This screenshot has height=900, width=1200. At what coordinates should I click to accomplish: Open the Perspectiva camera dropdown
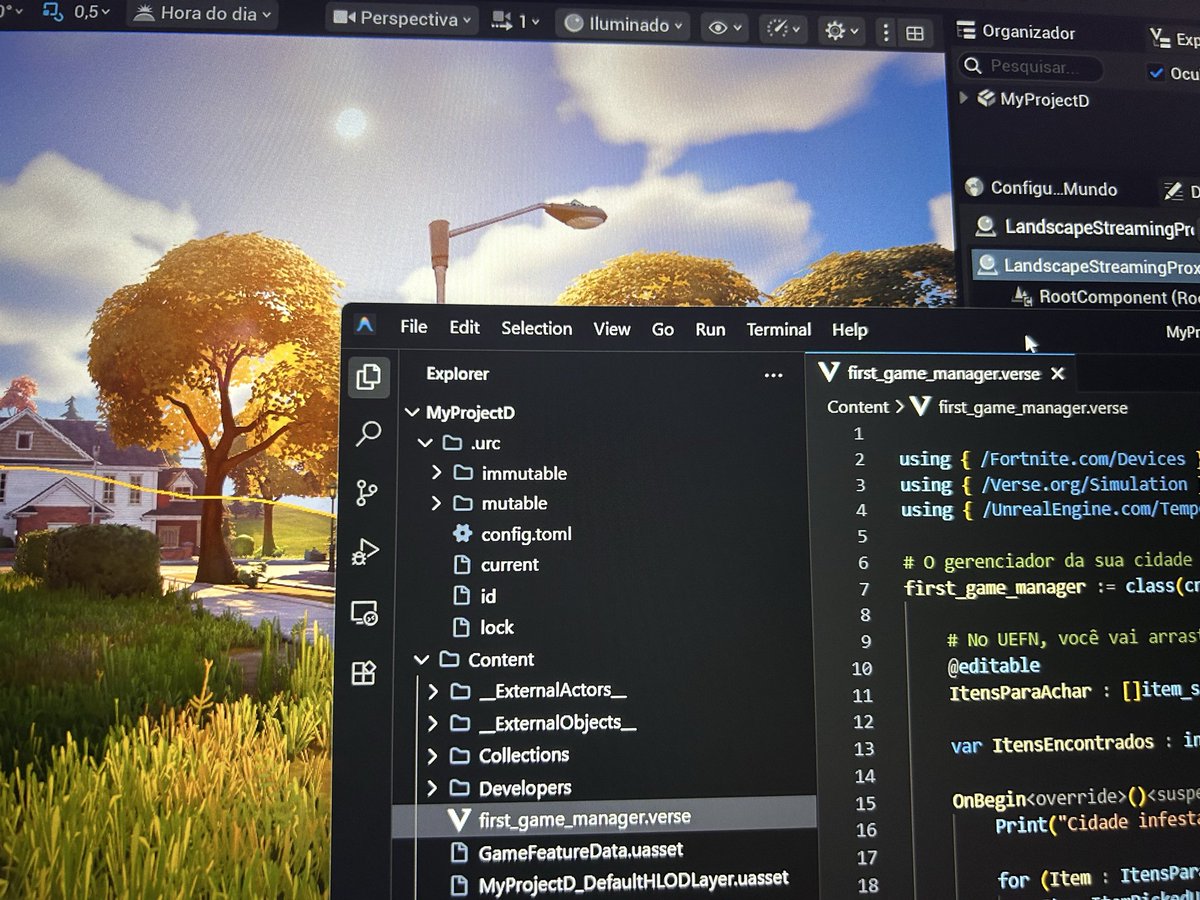pos(402,19)
